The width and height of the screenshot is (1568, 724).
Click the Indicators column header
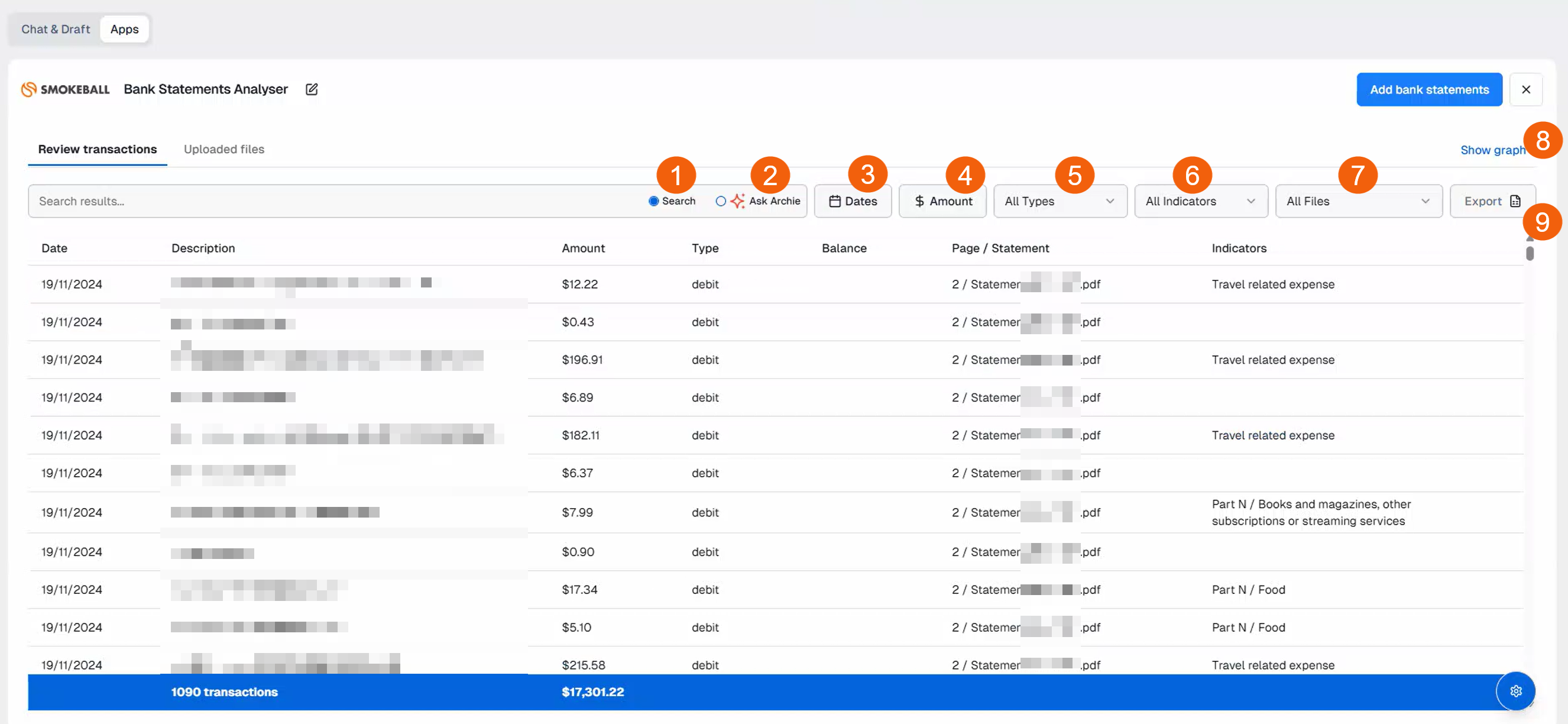(1239, 248)
